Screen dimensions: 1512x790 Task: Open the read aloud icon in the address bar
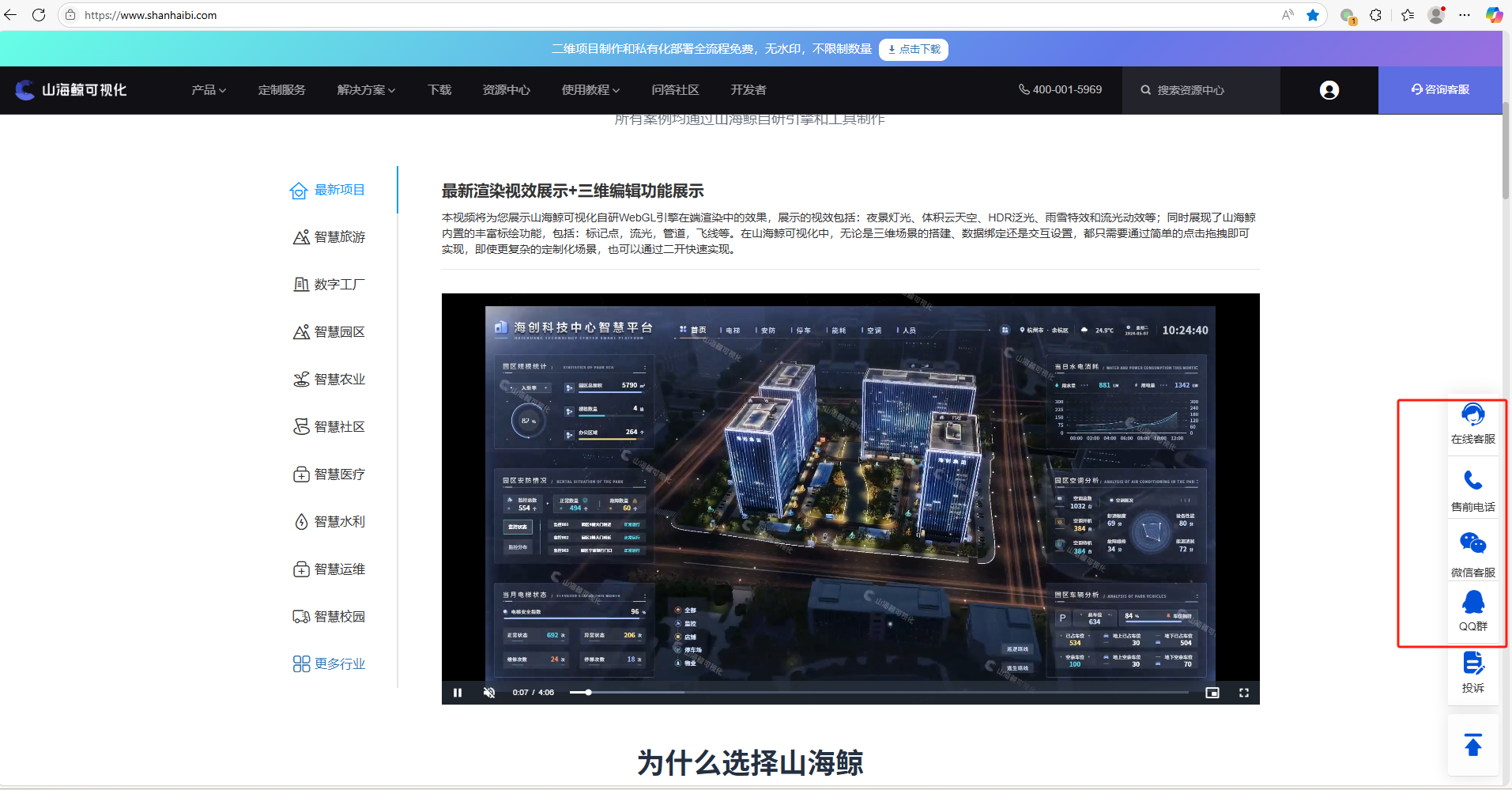pyautogui.click(x=1288, y=15)
